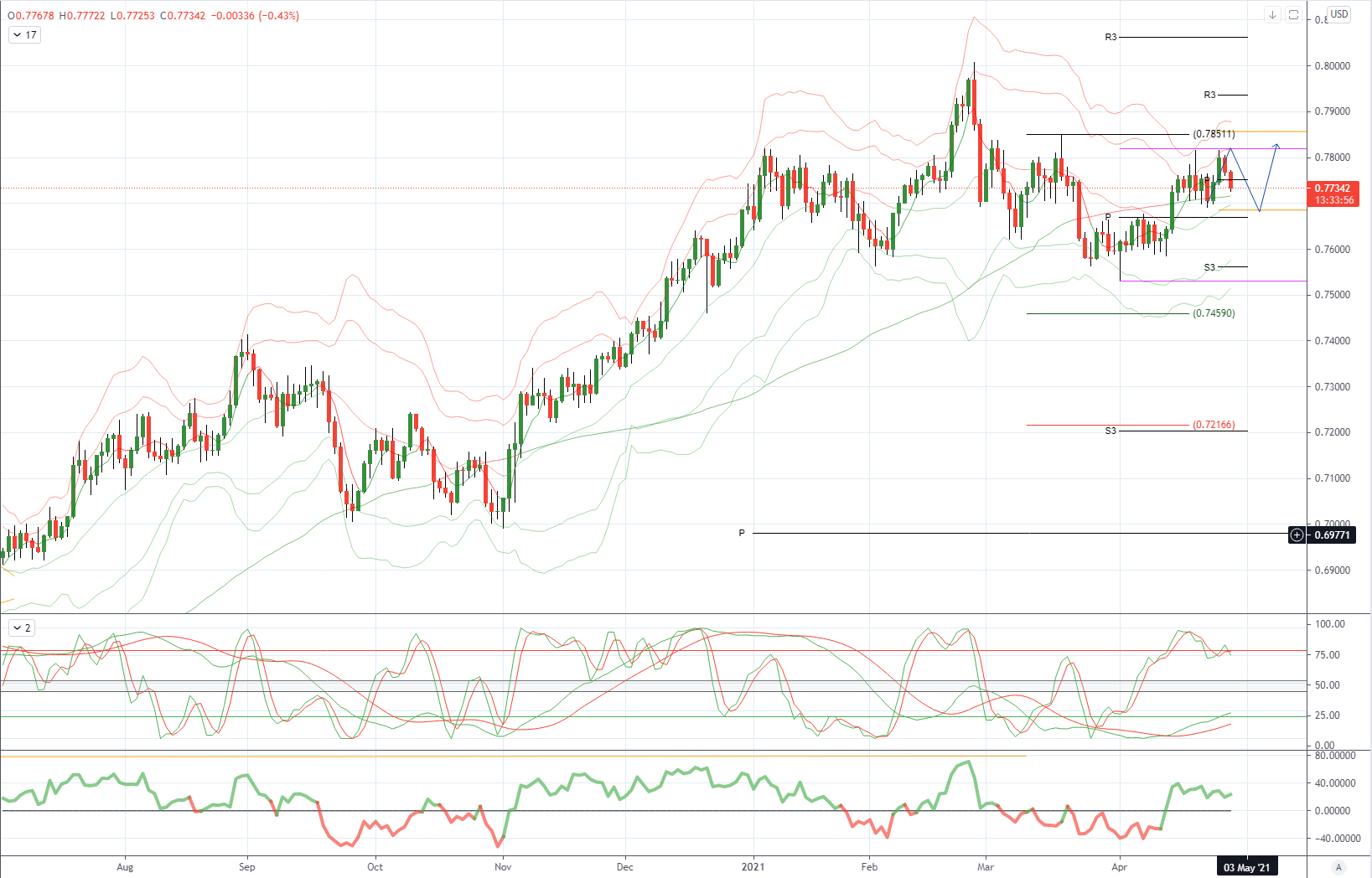Image resolution: width=1372 pixels, height=878 pixels.
Task: Click the plus icon beside 0.69771 price
Action: 1297,535
